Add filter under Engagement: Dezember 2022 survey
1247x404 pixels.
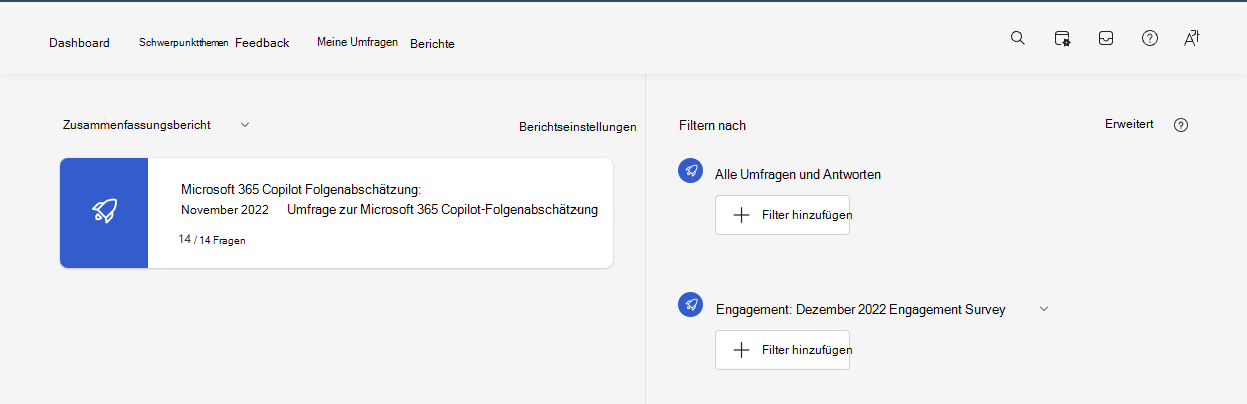click(782, 350)
